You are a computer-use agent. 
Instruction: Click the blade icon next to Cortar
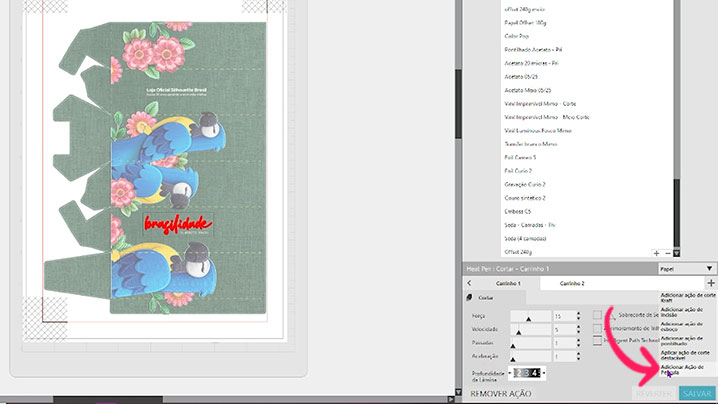coord(469,298)
